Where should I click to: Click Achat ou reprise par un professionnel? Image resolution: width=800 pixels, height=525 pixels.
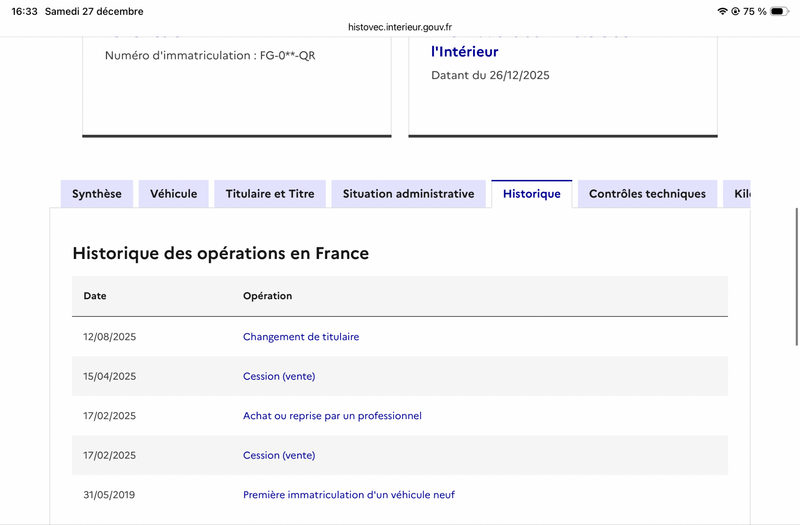pyautogui.click(x=332, y=416)
